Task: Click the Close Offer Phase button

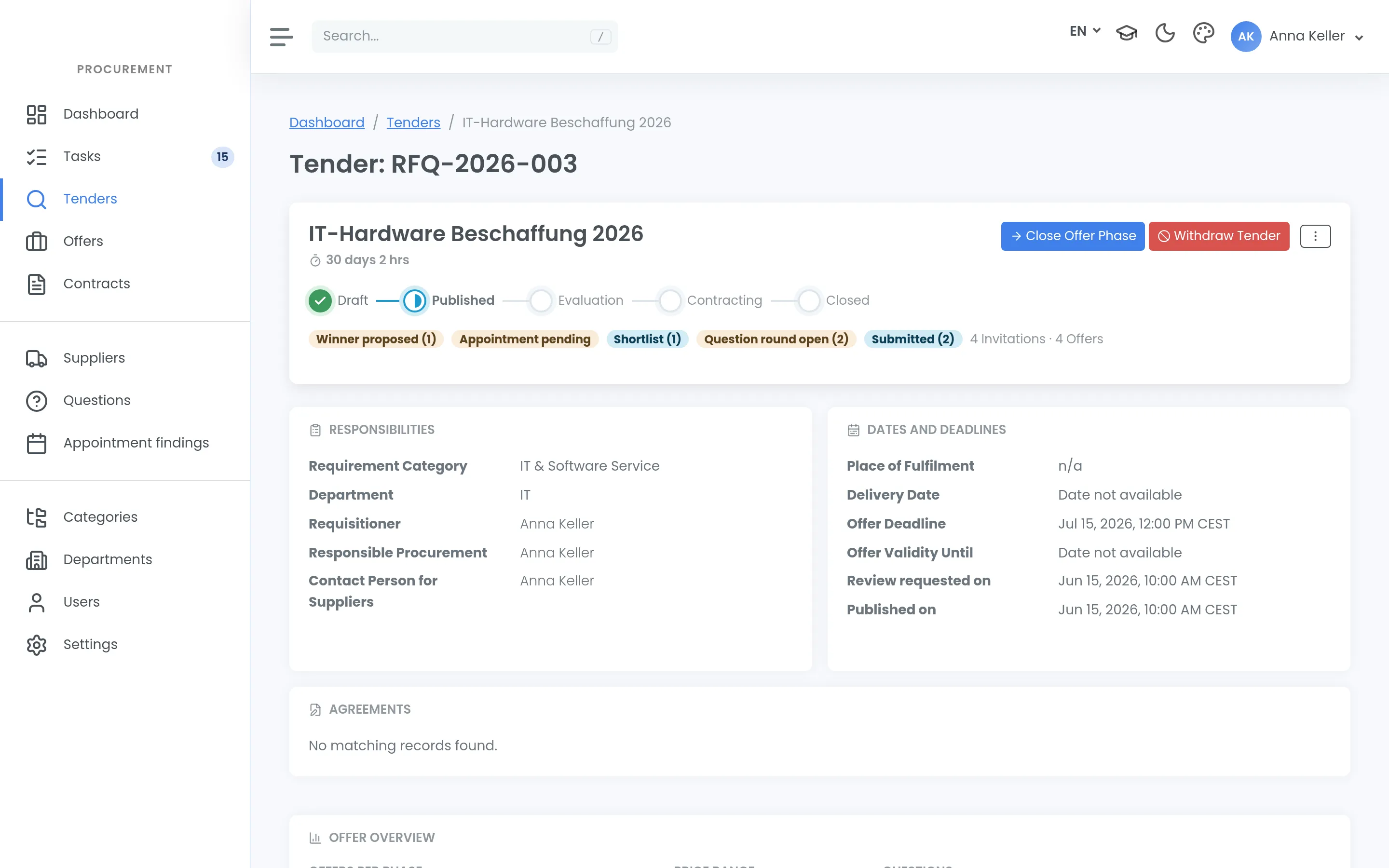Action: pyautogui.click(x=1072, y=236)
